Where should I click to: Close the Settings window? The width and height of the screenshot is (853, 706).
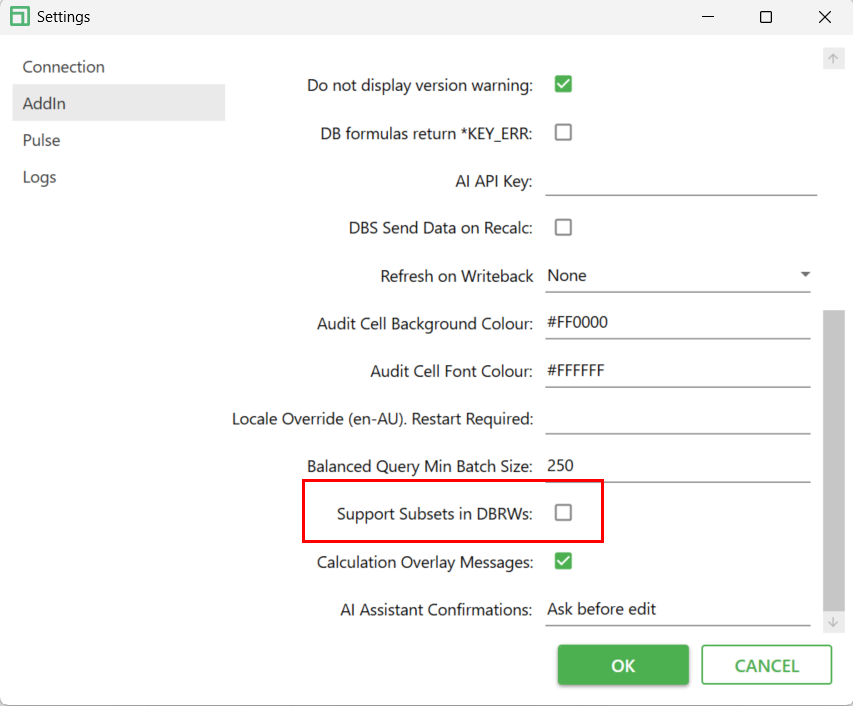pos(825,17)
